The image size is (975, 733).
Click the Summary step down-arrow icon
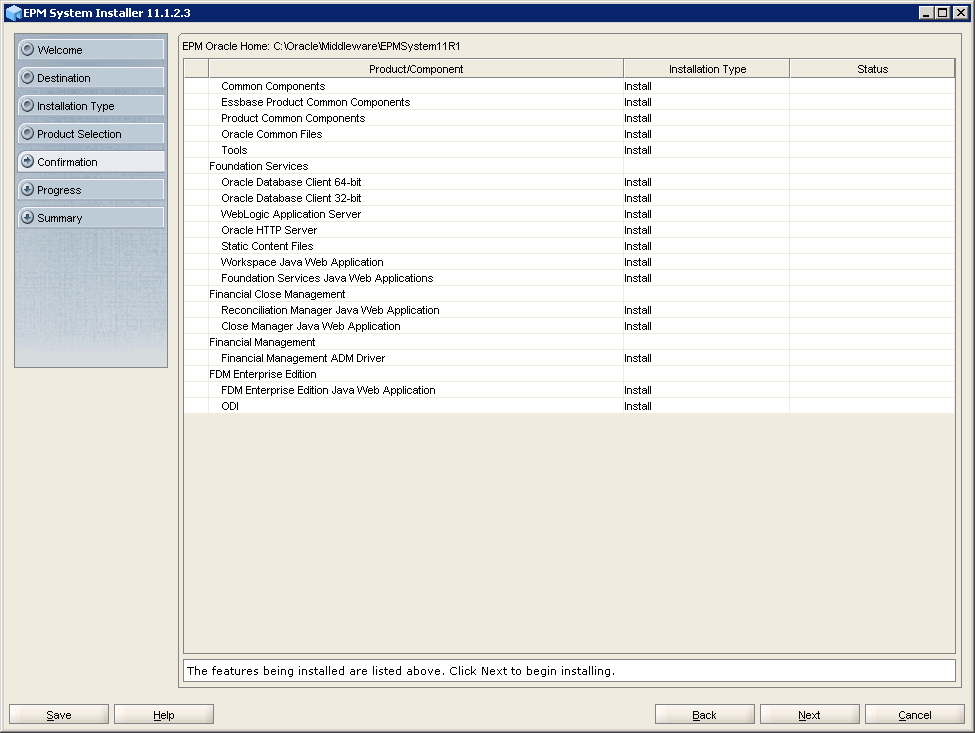(27, 217)
